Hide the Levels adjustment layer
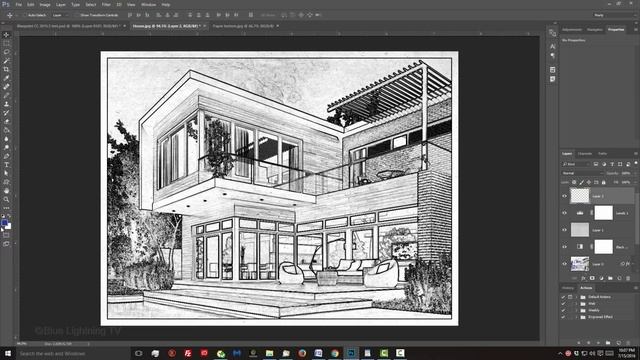The height and width of the screenshot is (360, 640). [x=564, y=213]
